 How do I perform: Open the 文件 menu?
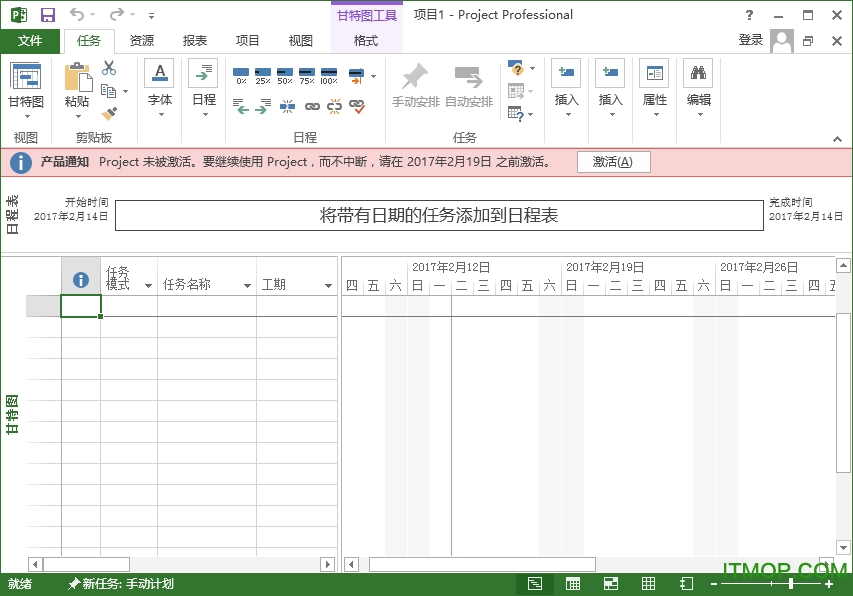(31, 41)
